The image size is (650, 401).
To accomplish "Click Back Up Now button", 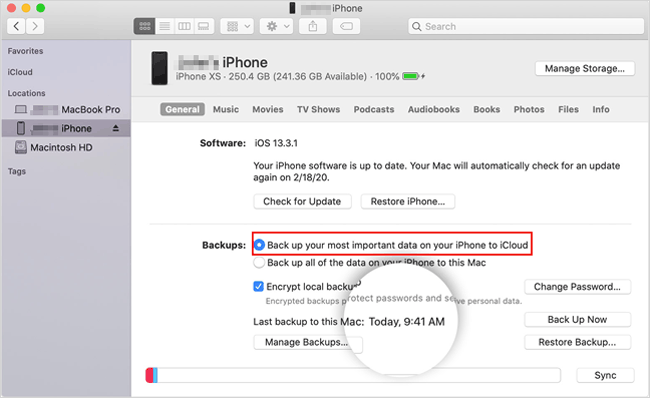I will (577, 320).
